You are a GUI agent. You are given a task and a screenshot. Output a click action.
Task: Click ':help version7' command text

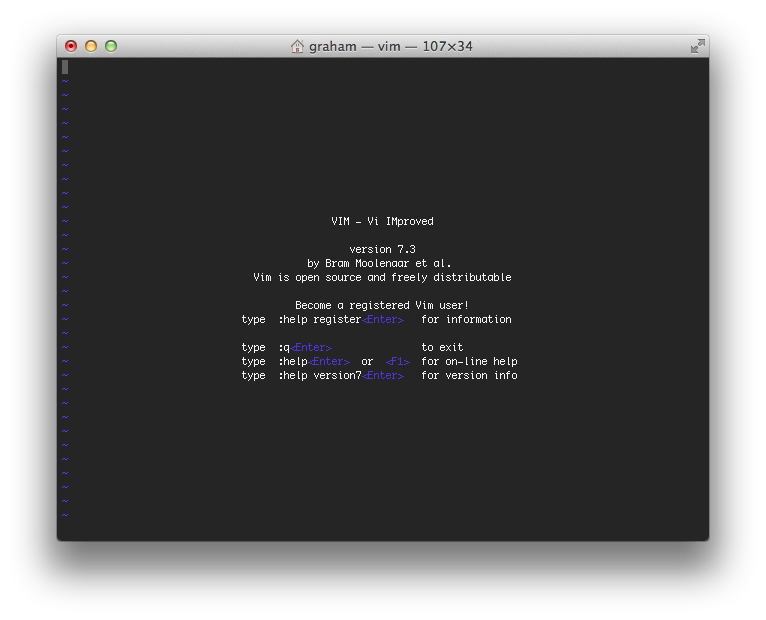pos(320,376)
